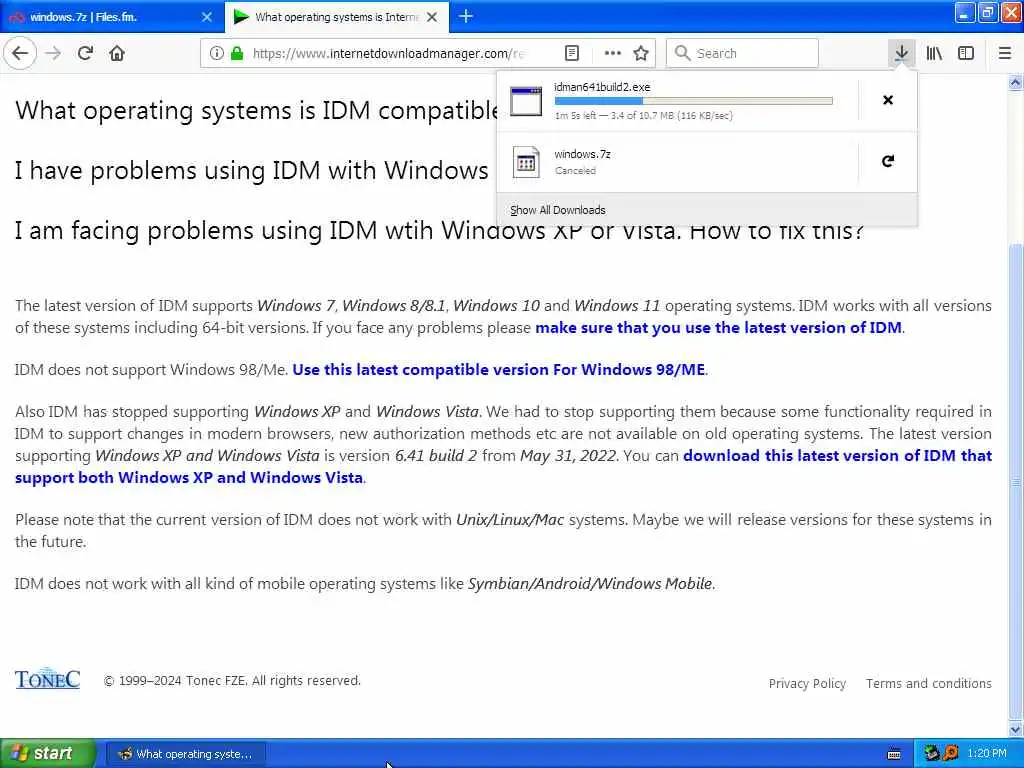Click the page scrollbar down arrow
The image size is (1024, 768).
point(1016,729)
